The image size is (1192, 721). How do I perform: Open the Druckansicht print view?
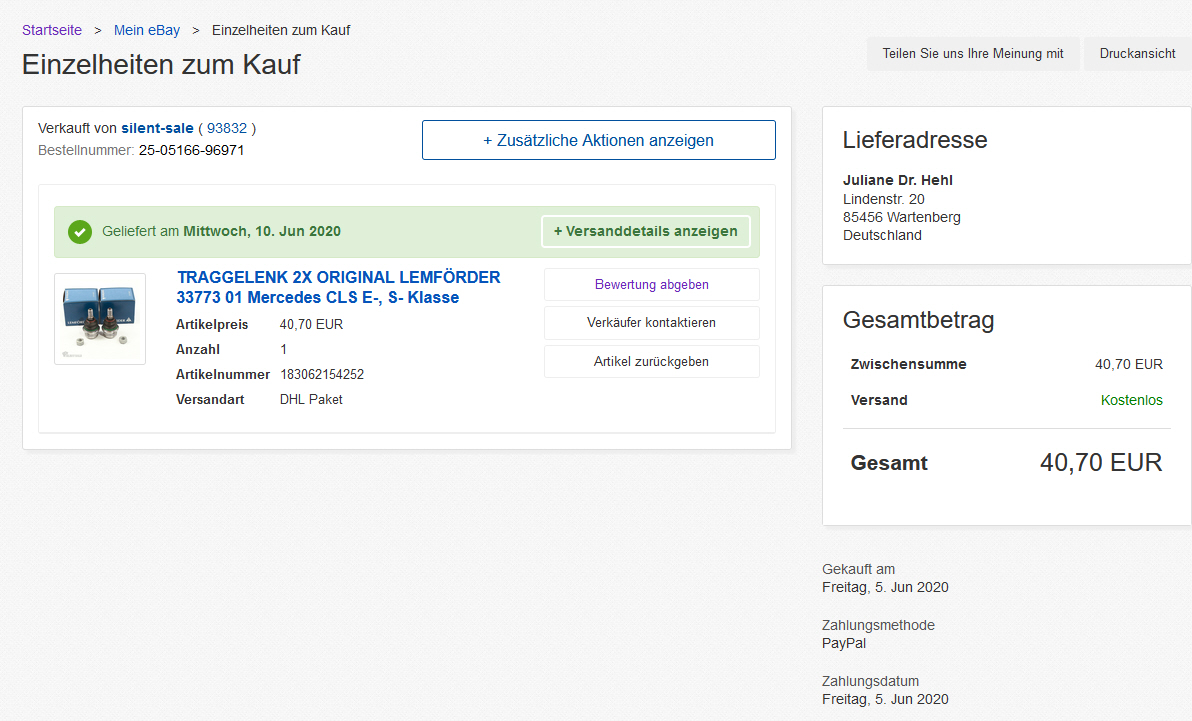tap(1137, 54)
